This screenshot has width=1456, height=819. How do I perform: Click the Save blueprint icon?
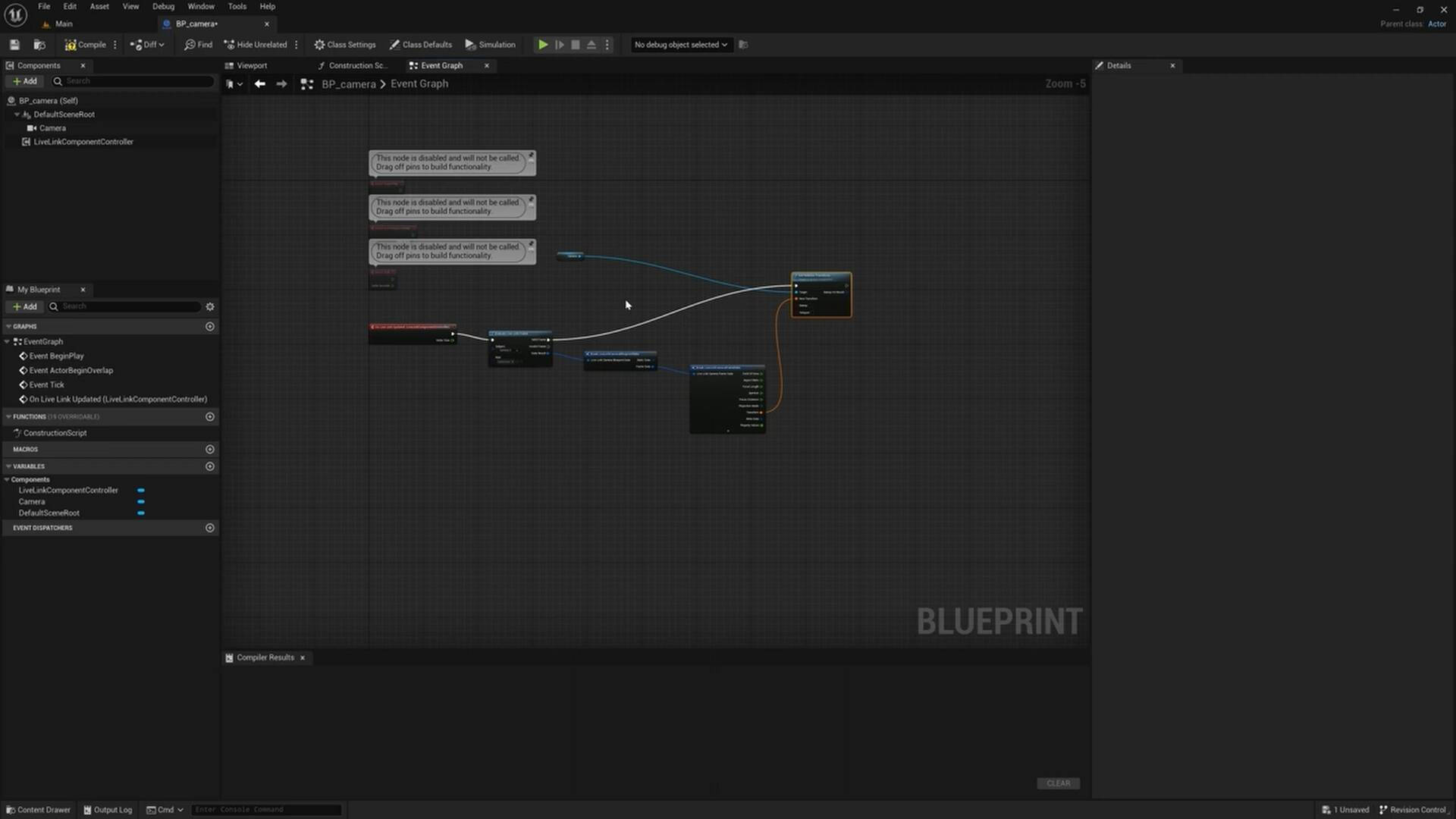[14, 45]
